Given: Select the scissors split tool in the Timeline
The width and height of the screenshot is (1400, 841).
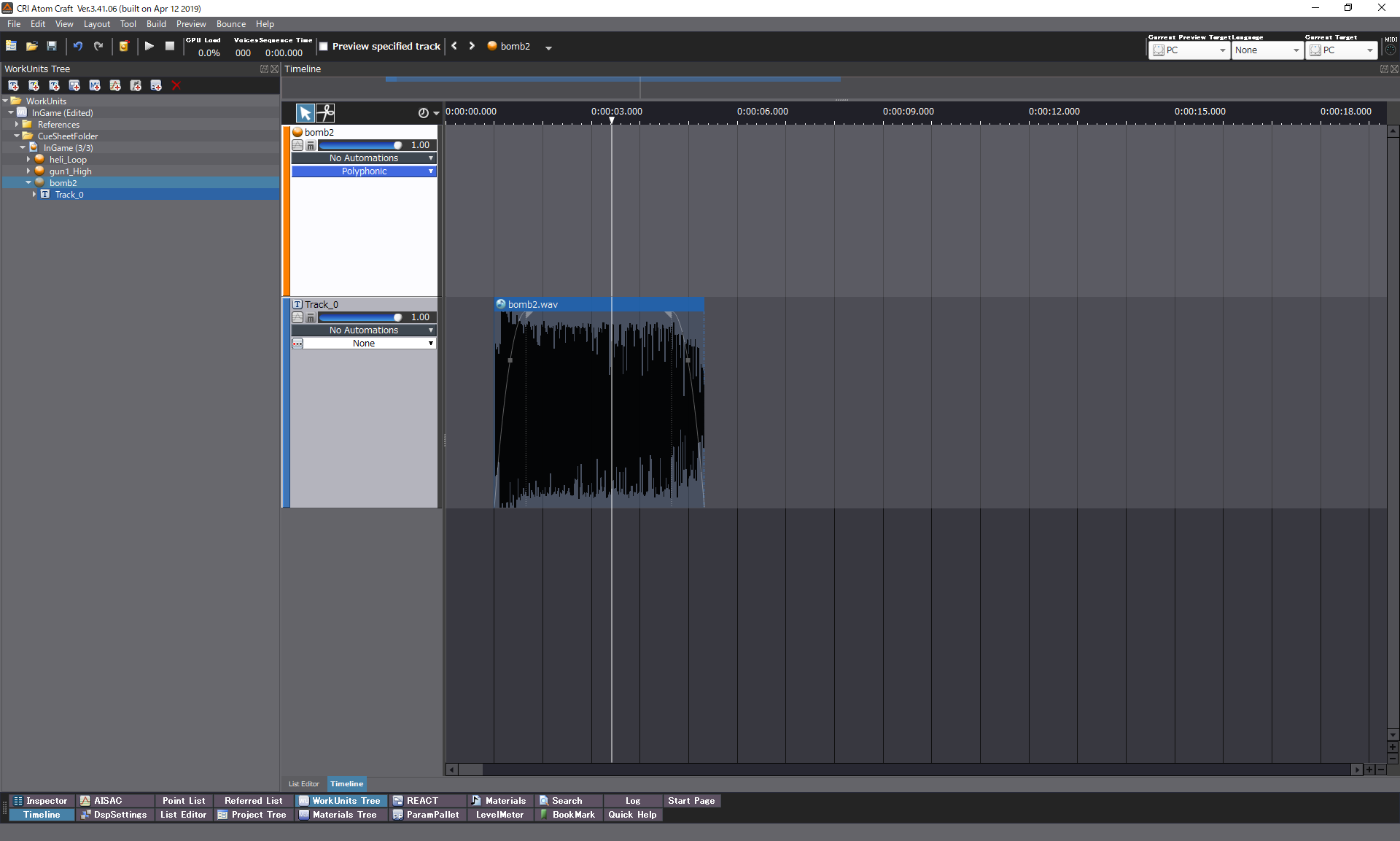Looking at the screenshot, I should tap(325, 113).
